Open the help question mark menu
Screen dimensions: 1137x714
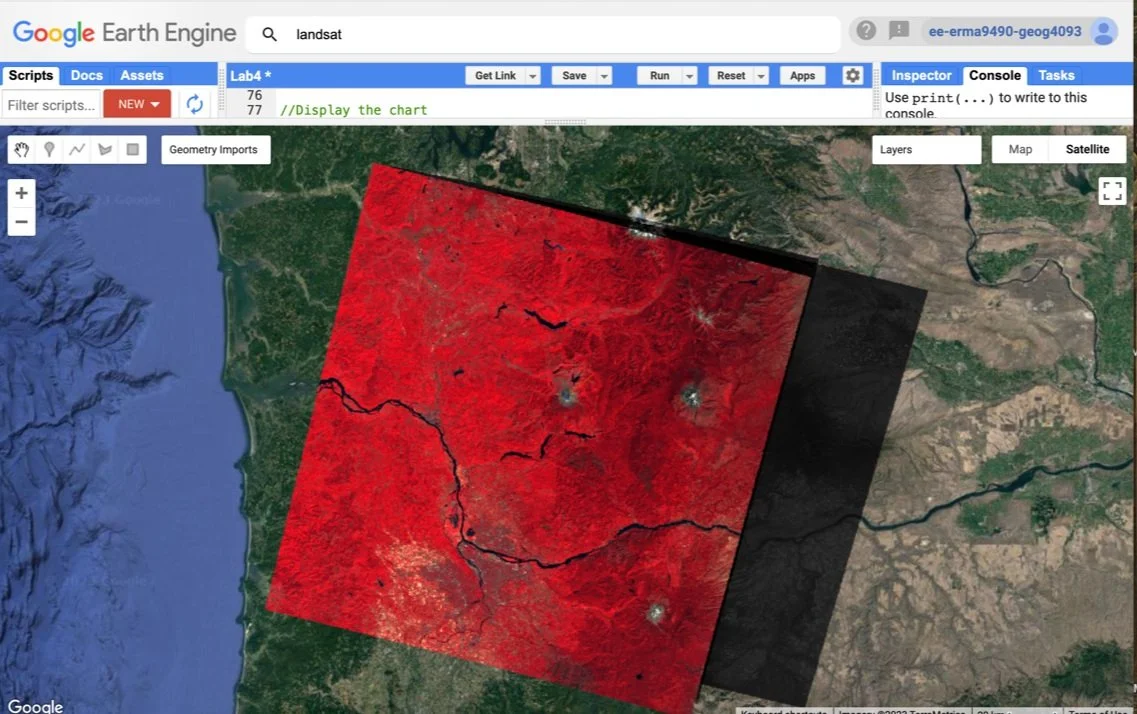[866, 30]
